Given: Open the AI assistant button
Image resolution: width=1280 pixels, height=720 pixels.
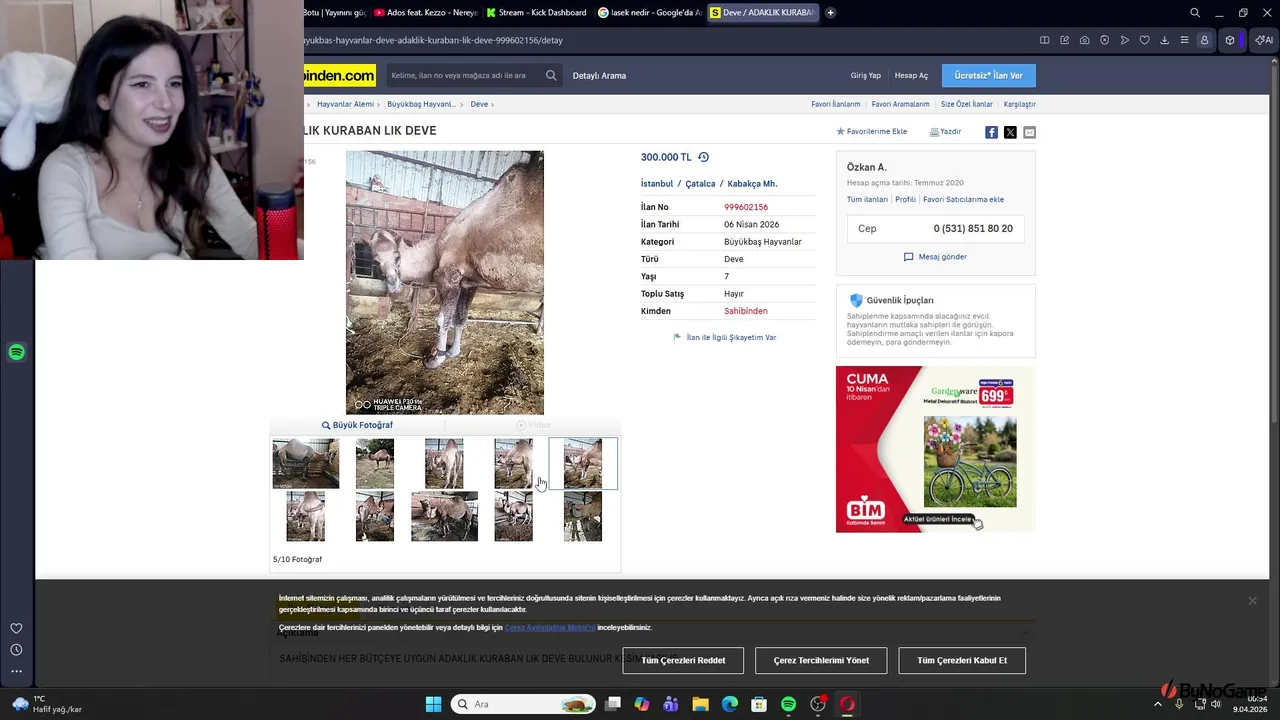Looking at the screenshot, I should [1264, 40].
